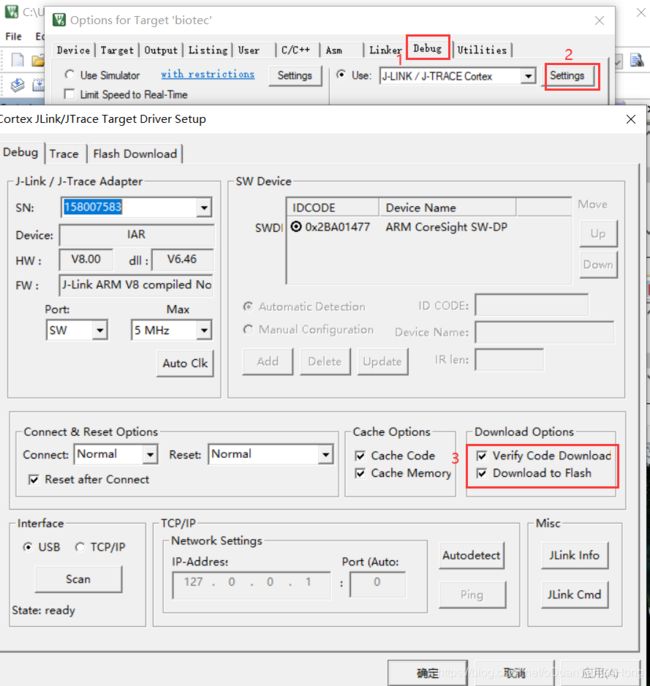Open the Output tab

click(x=161, y=50)
